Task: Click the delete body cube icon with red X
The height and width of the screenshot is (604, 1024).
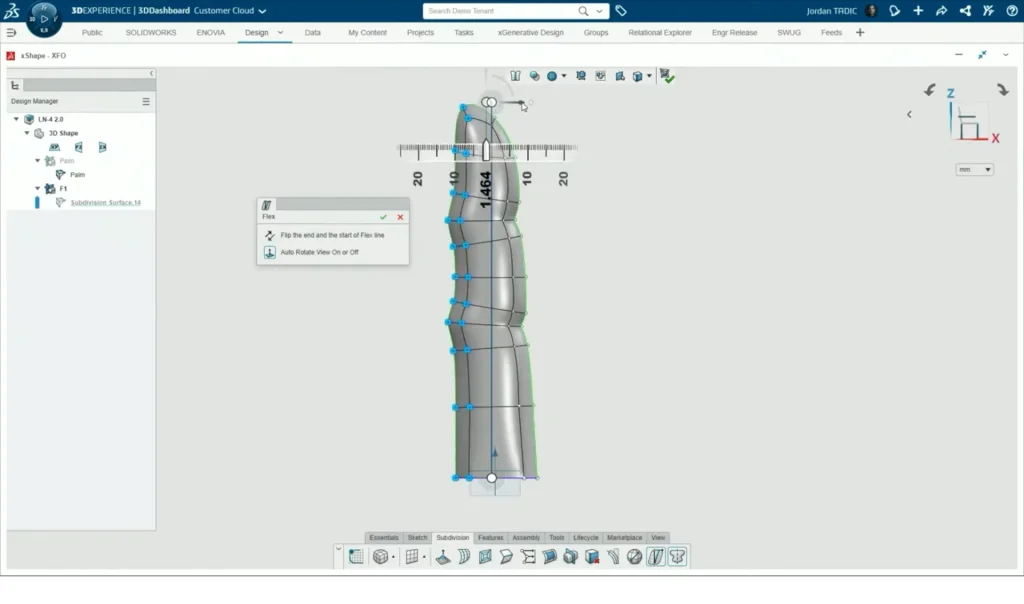Action: tap(592, 557)
